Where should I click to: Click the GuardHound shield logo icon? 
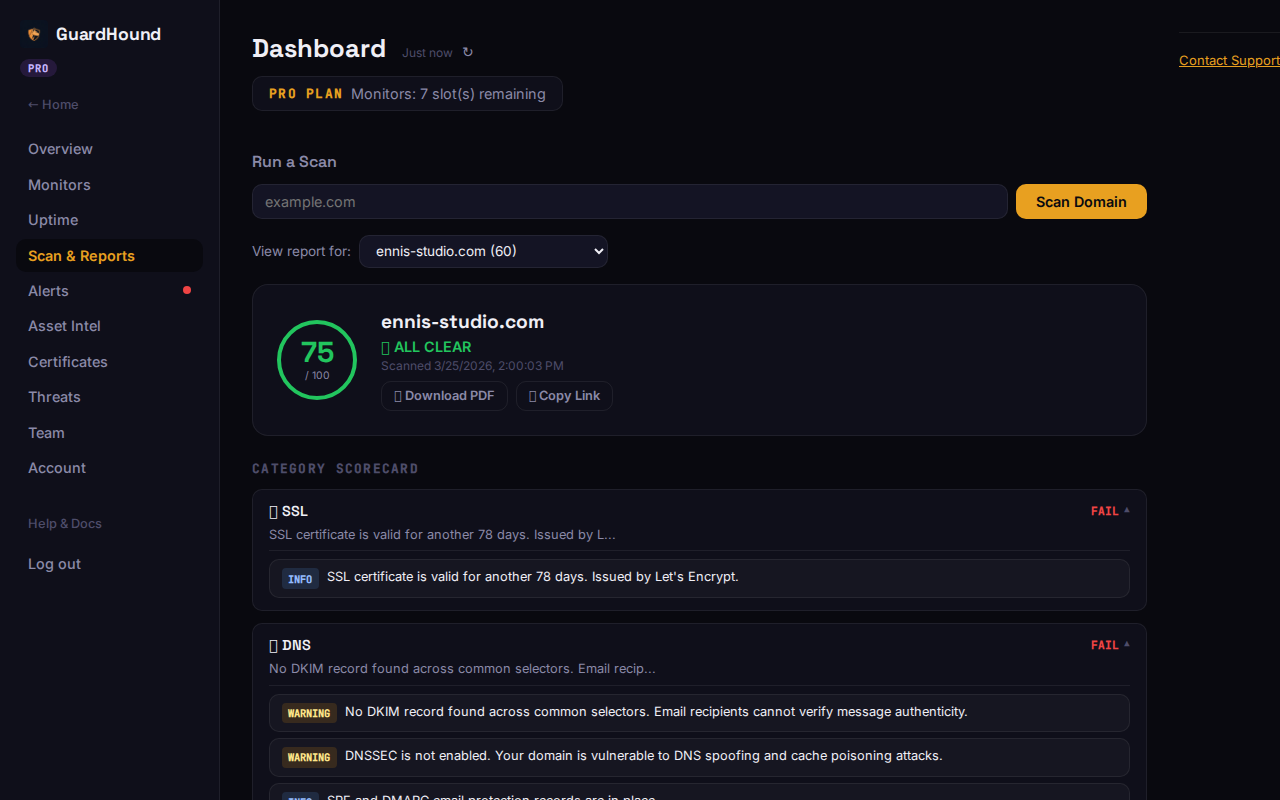point(34,34)
